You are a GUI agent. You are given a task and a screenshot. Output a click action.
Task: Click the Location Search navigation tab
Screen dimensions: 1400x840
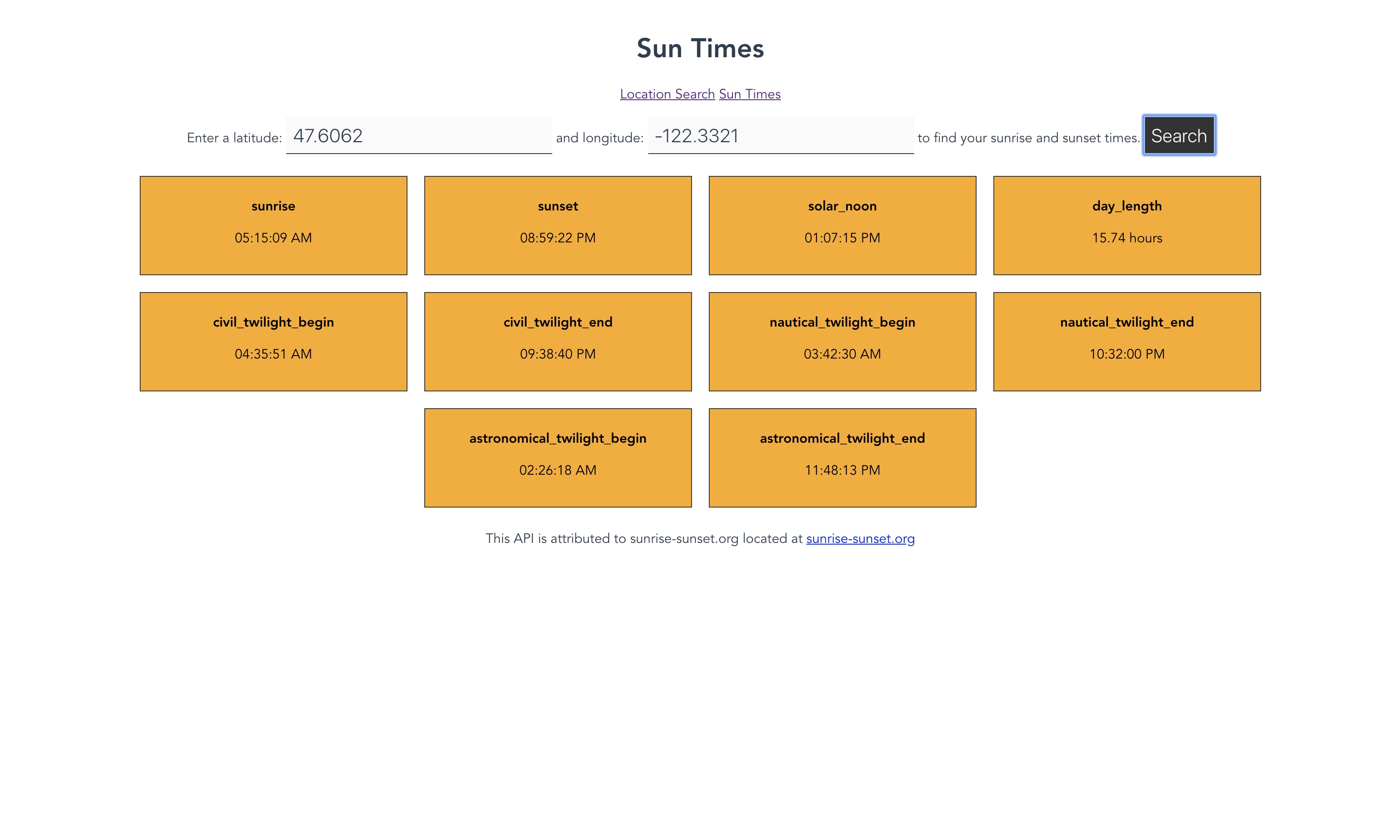pos(667,94)
